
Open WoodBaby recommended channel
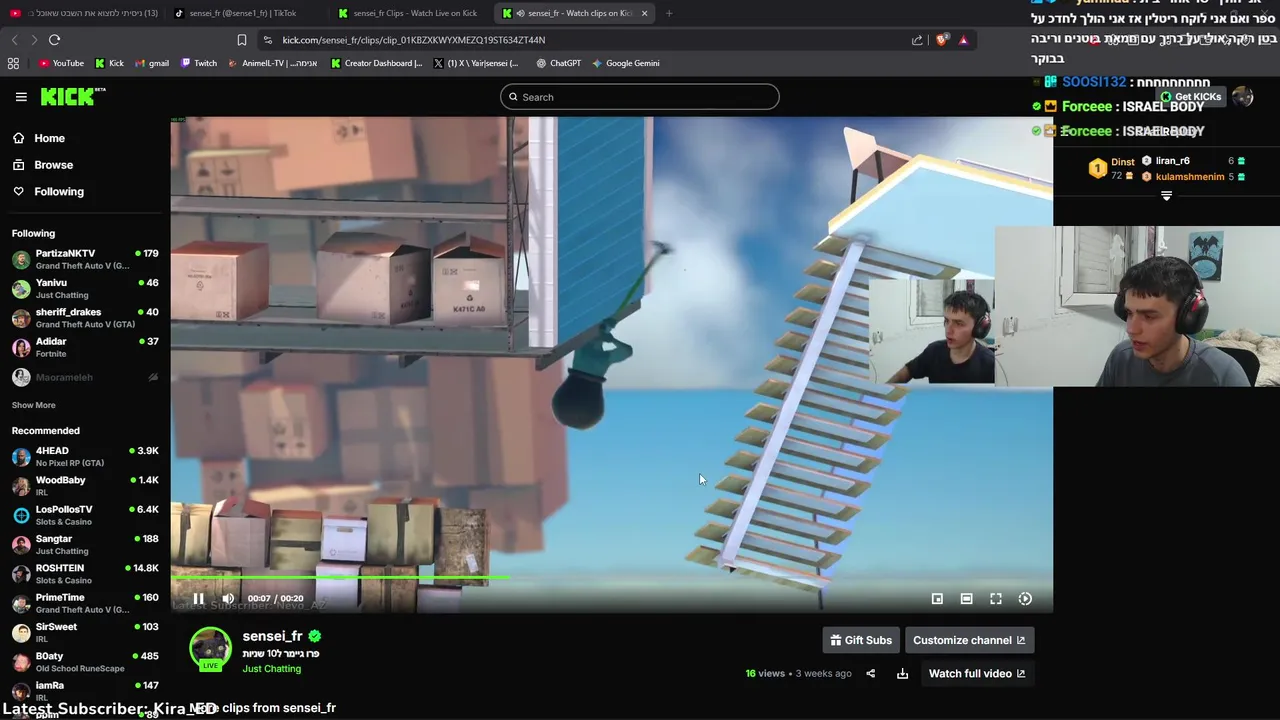point(85,486)
